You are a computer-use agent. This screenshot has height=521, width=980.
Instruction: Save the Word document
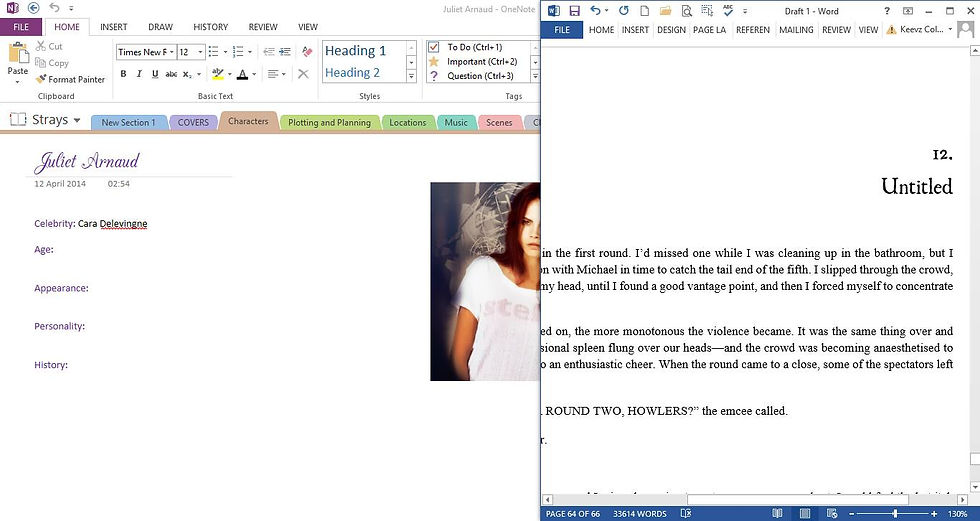point(574,11)
